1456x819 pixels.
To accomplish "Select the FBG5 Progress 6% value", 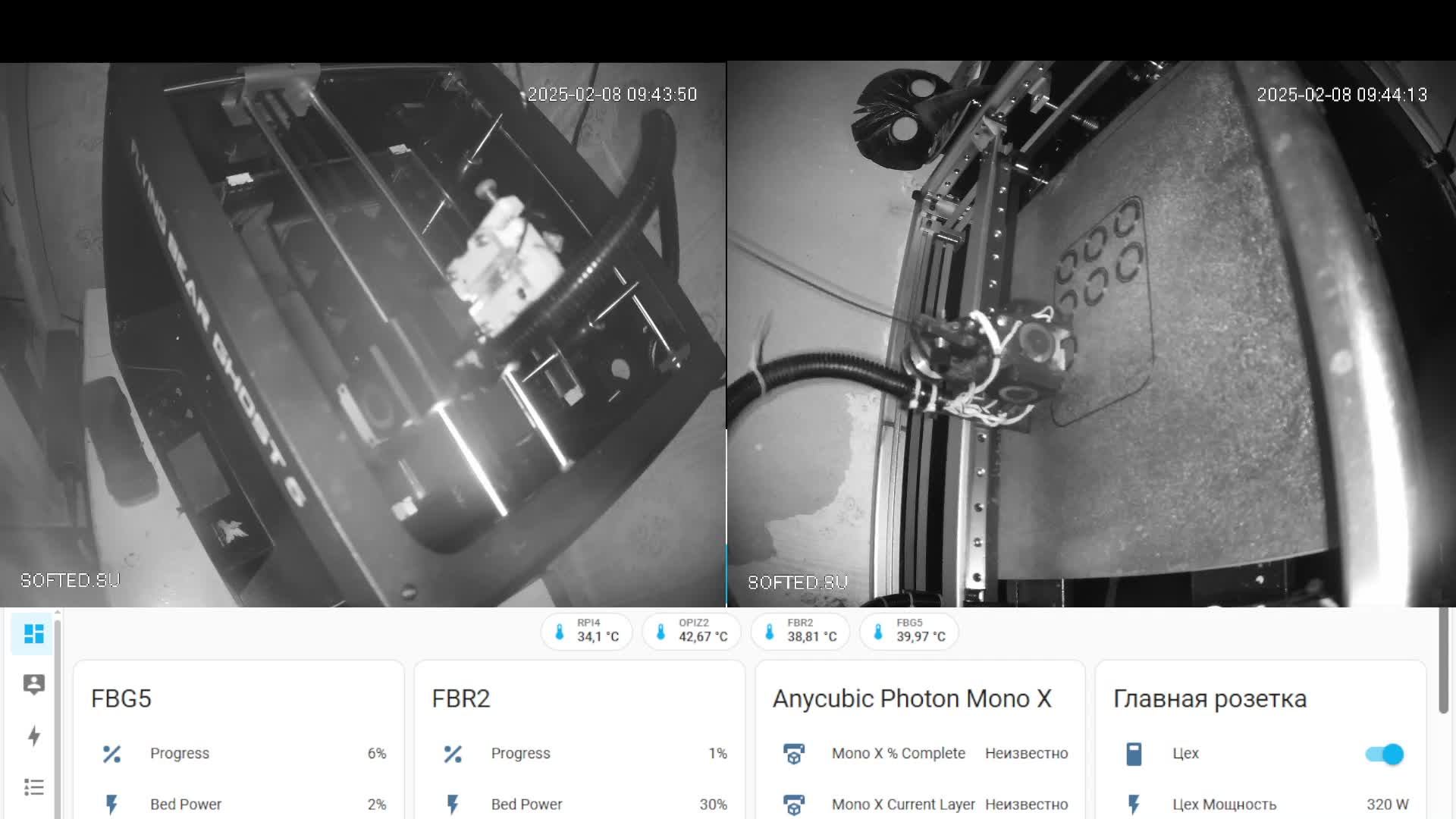I will (377, 754).
